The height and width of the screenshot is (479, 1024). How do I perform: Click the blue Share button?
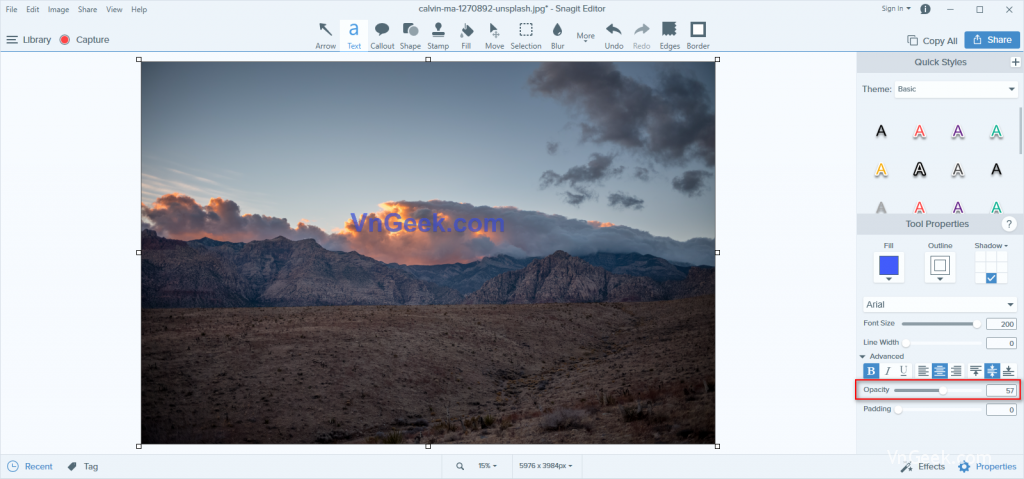pos(992,40)
